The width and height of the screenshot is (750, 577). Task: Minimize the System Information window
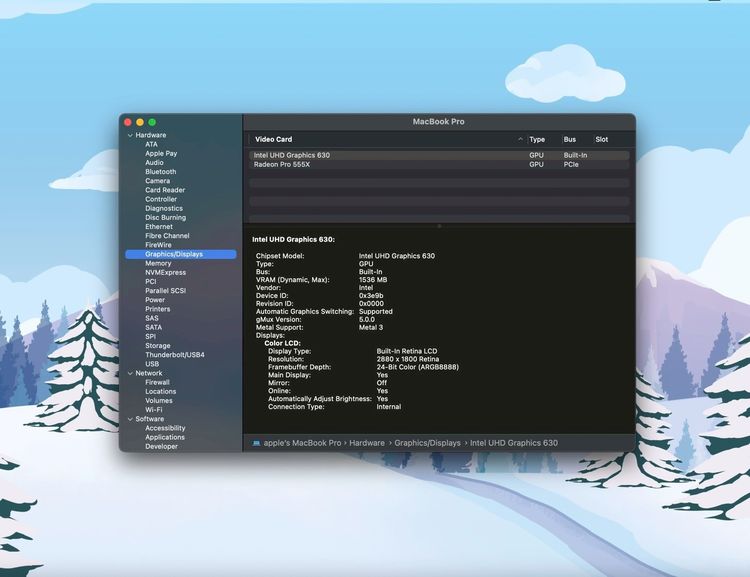coord(140,122)
